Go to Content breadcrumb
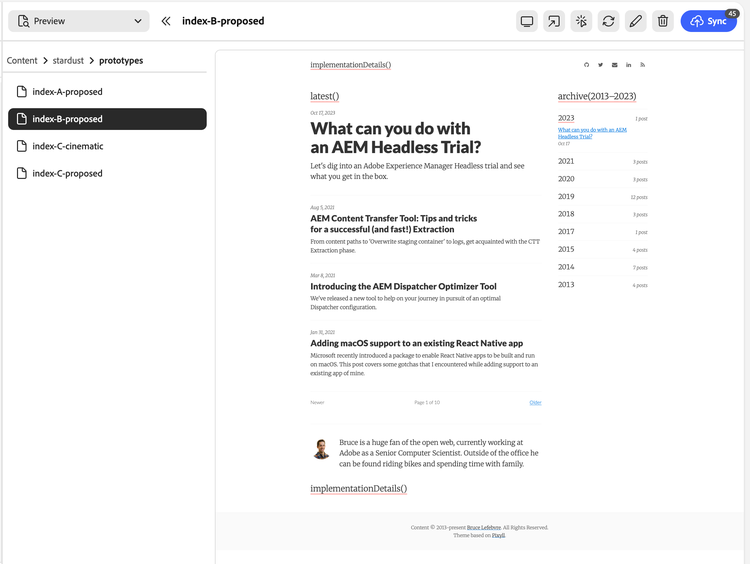 [22, 60]
